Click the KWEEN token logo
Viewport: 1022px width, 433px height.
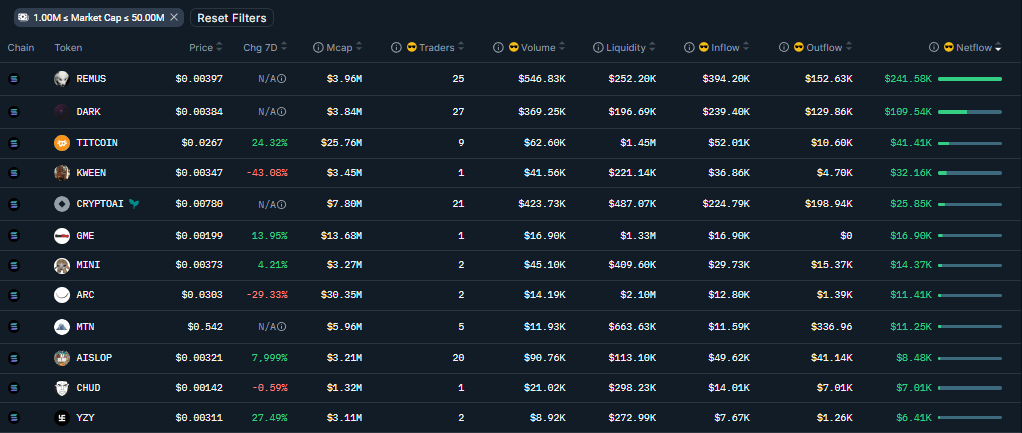pos(61,173)
